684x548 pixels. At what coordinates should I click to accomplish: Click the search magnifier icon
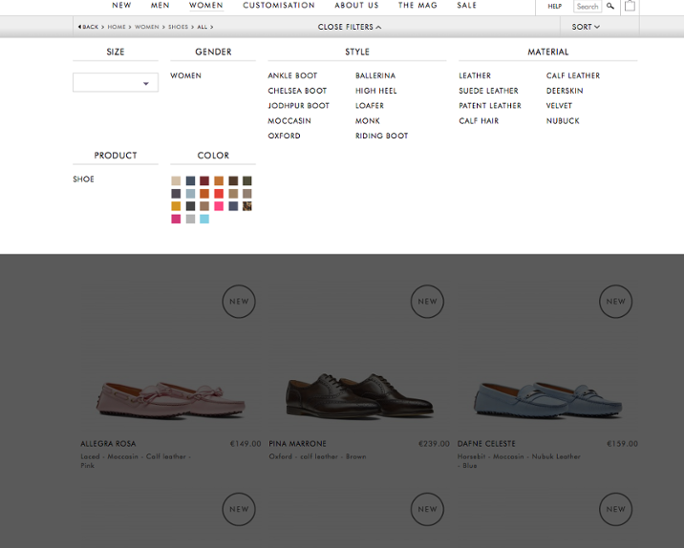click(x=610, y=6)
